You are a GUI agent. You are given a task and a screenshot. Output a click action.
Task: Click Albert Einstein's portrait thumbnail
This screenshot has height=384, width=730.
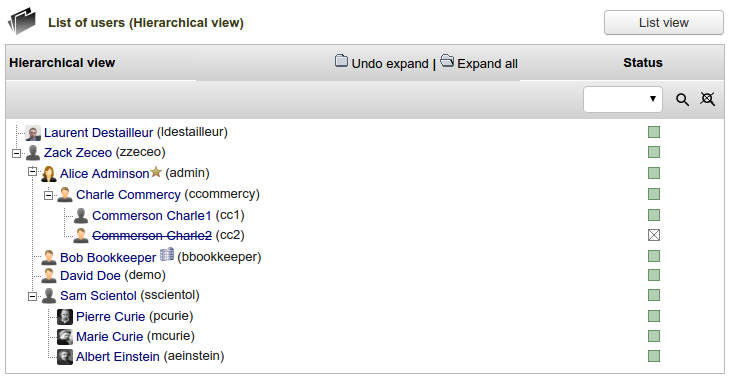pos(65,357)
